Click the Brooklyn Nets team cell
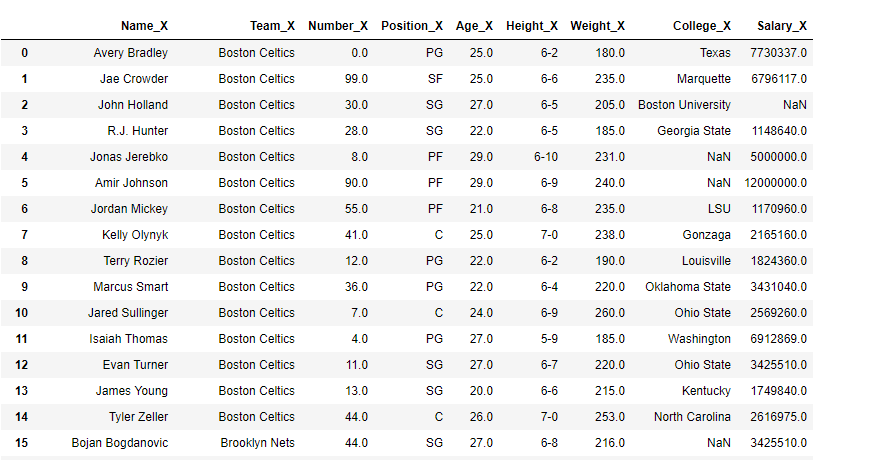 pyautogui.click(x=258, y=443)
